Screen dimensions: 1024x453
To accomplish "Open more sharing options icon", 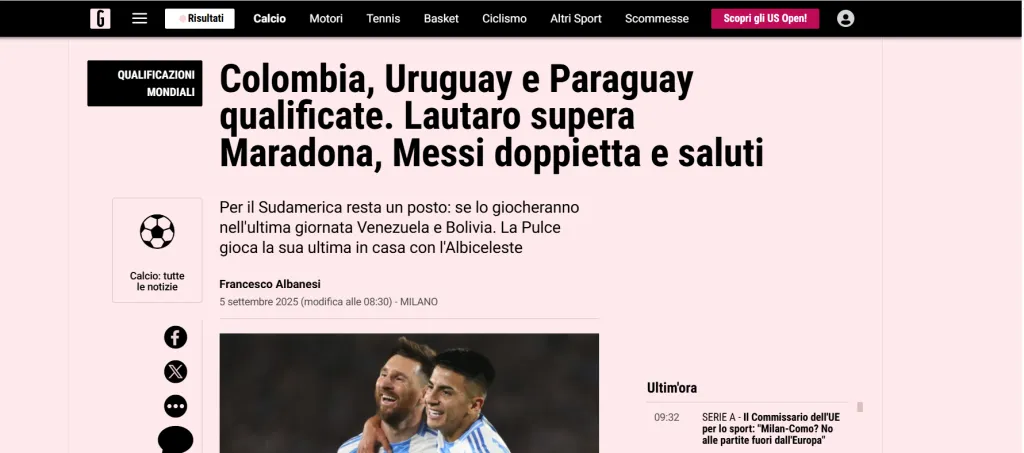I will (x=175, y=406).
